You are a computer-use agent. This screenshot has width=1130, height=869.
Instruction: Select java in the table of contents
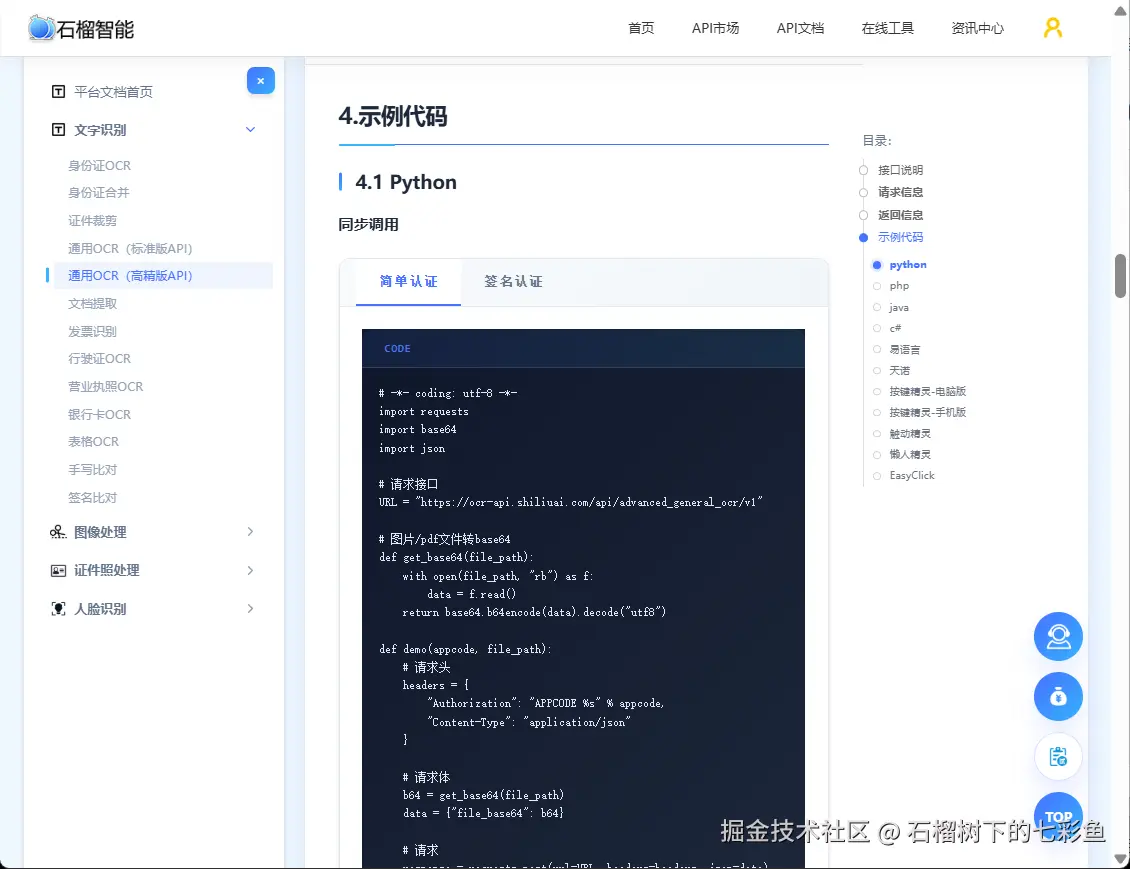[899, 307]
